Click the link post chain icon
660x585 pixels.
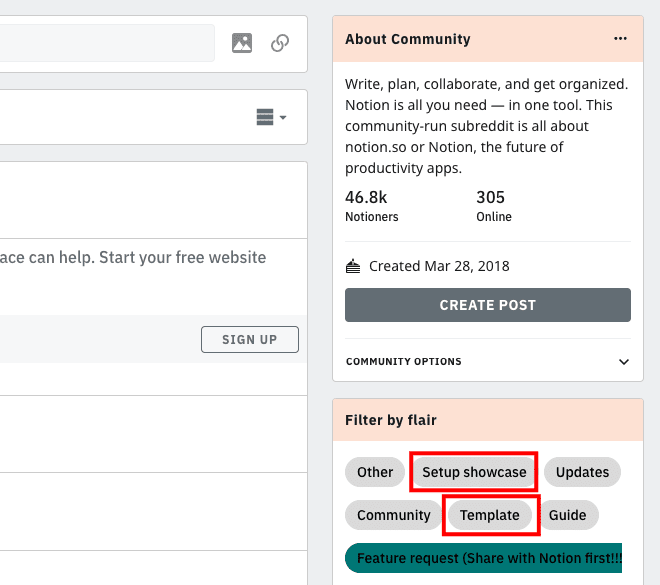click(x=280, y=43)
